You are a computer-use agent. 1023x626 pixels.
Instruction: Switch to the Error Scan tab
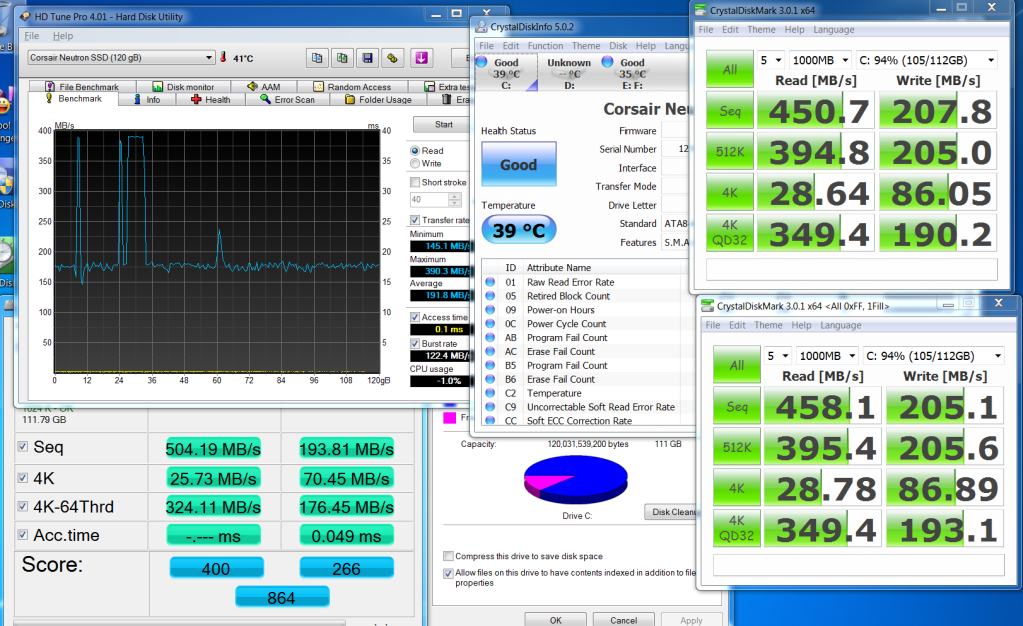coord(288,100)
